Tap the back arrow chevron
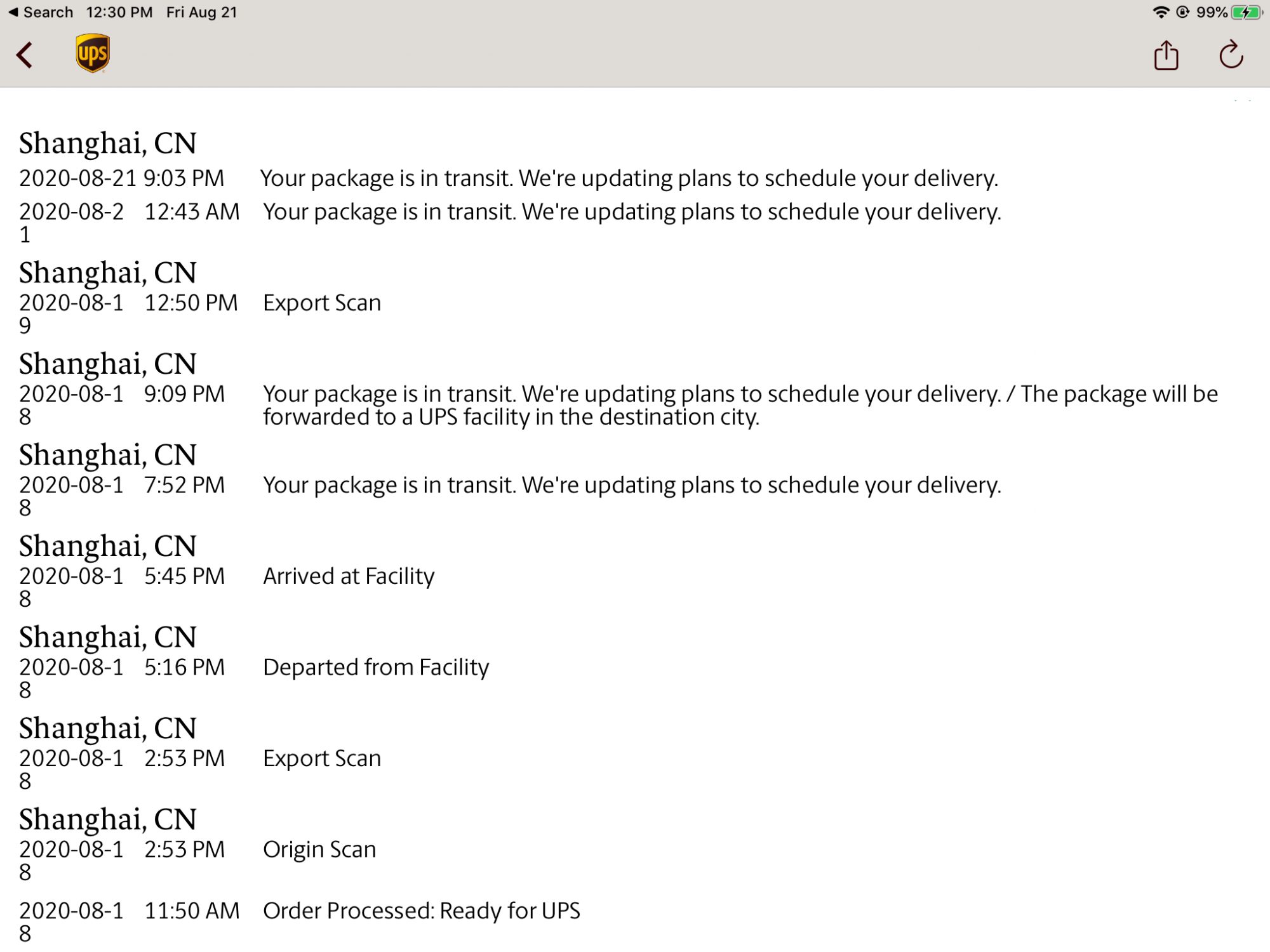Viewport: 1270px width, 952px height. (25, 55)
